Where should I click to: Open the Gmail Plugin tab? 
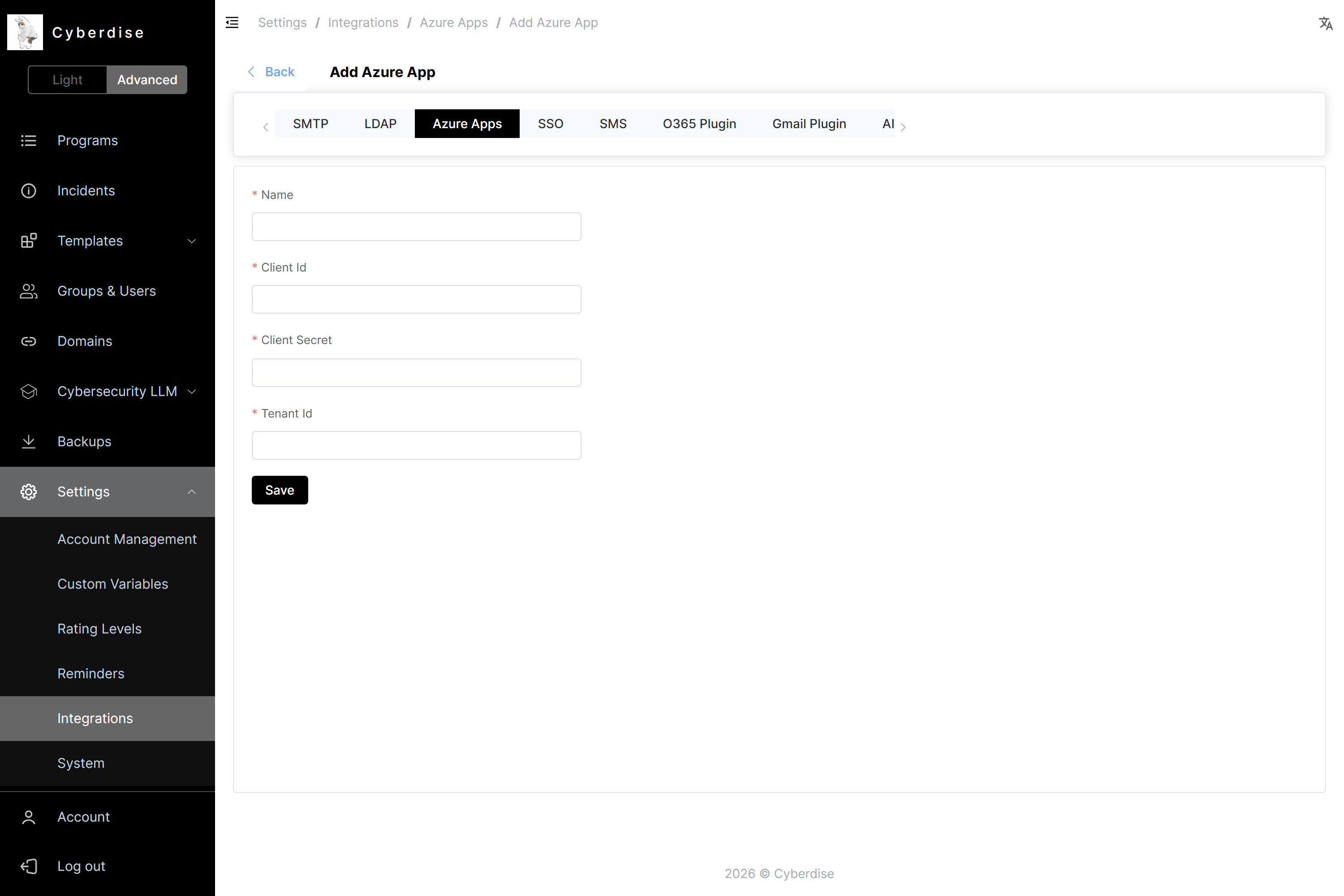[809, 124]
